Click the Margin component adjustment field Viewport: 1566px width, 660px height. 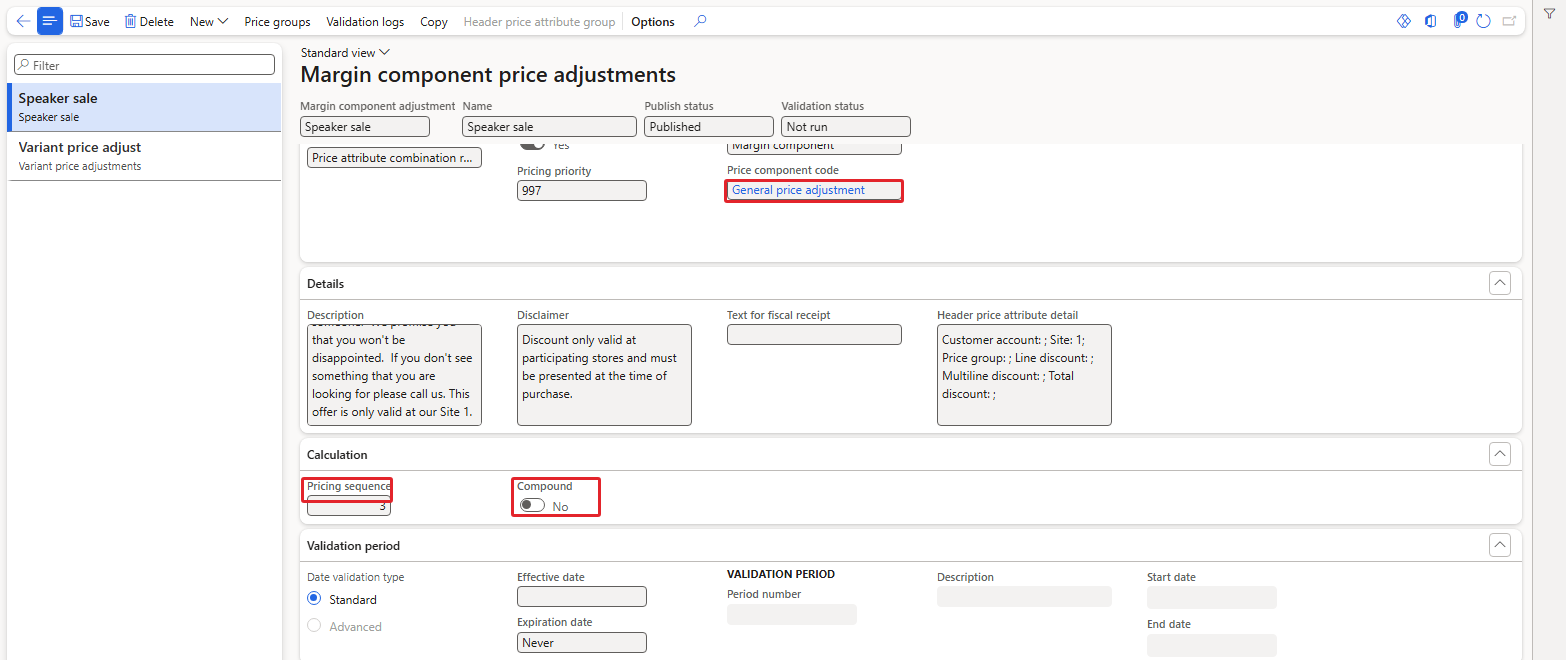[x=365, y=126]
